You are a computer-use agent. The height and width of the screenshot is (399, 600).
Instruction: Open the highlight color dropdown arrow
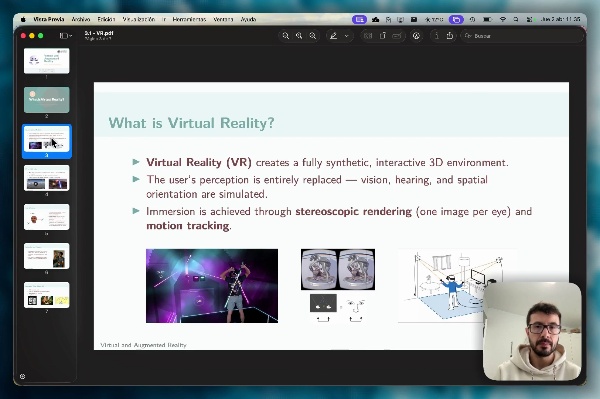point(346,36)
